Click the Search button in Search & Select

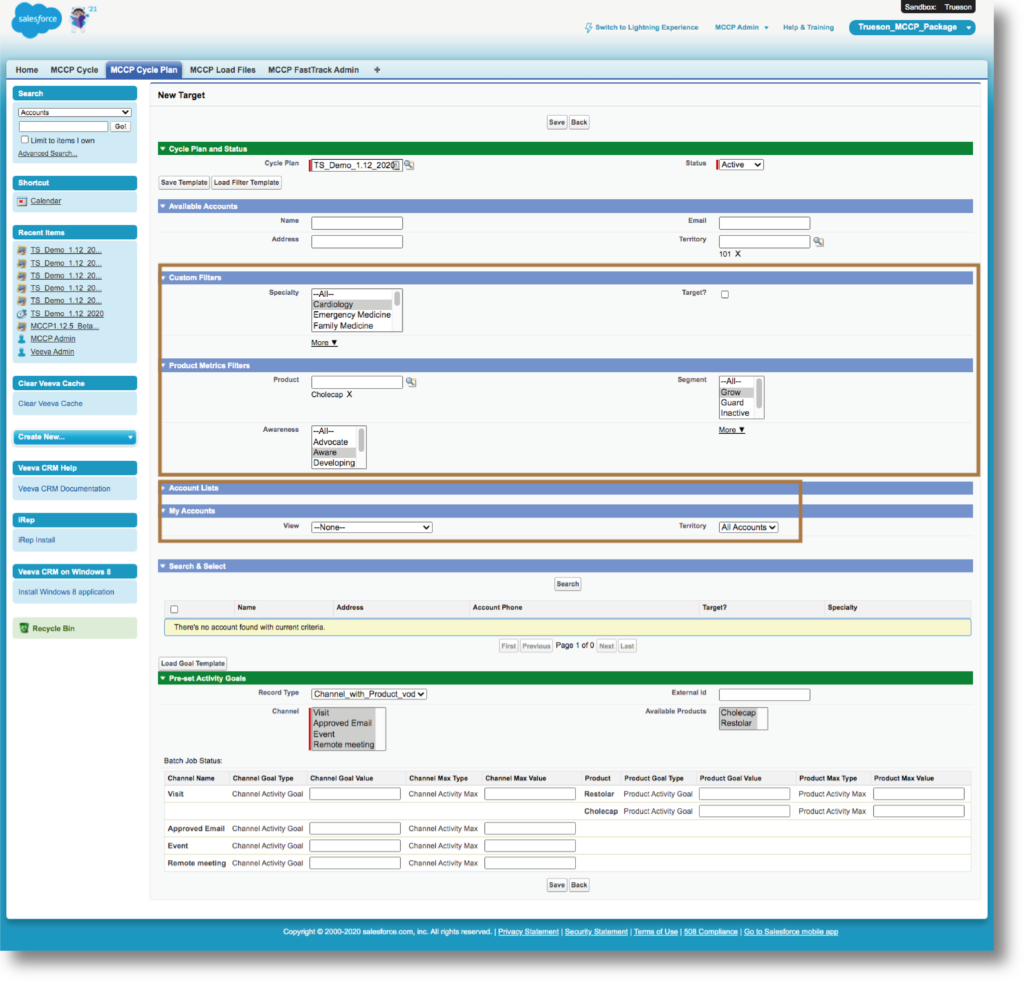click(568, 584)
